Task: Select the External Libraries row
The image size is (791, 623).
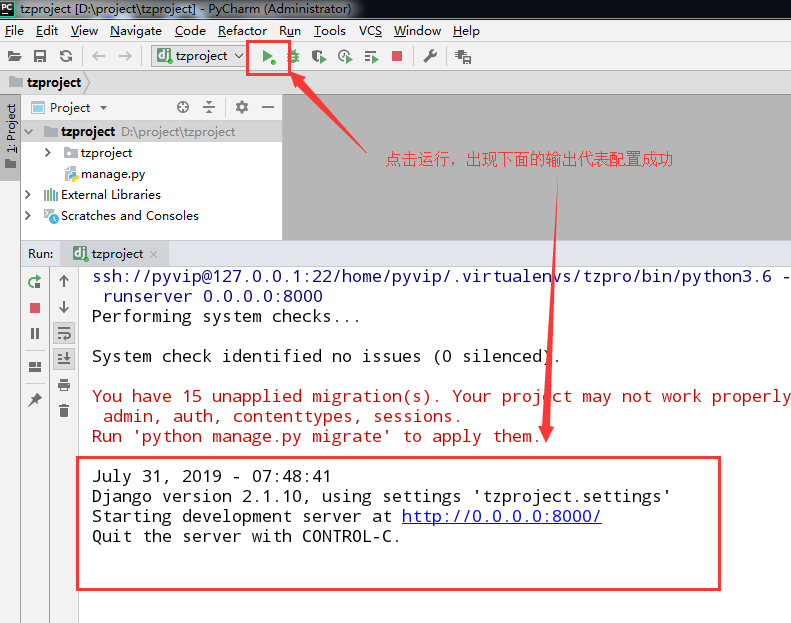Action: click(151, 194)
